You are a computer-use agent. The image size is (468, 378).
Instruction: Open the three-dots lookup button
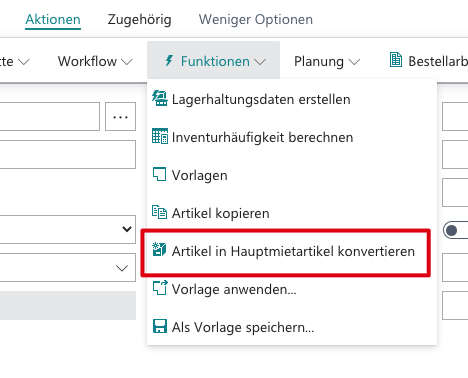click(120, 117)
